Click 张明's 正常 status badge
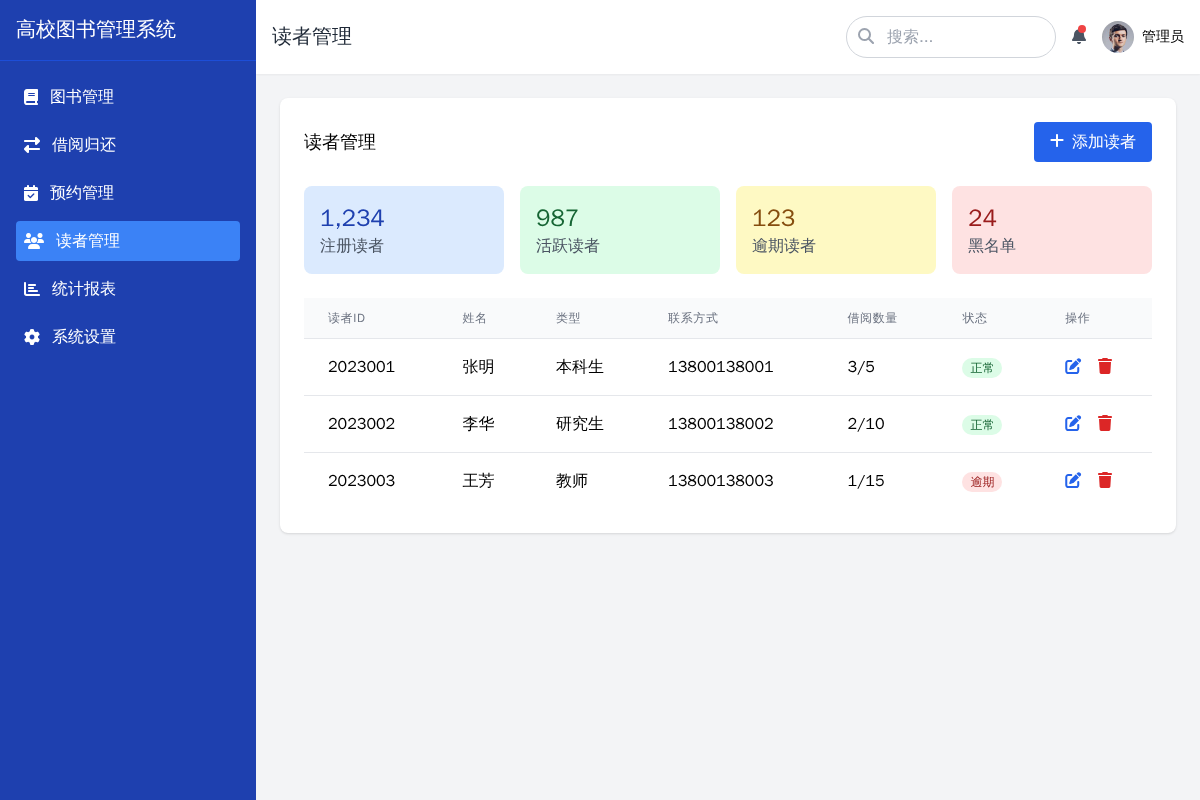The height and width of the screenshot is (800, 1200). [x=982, y=367]
